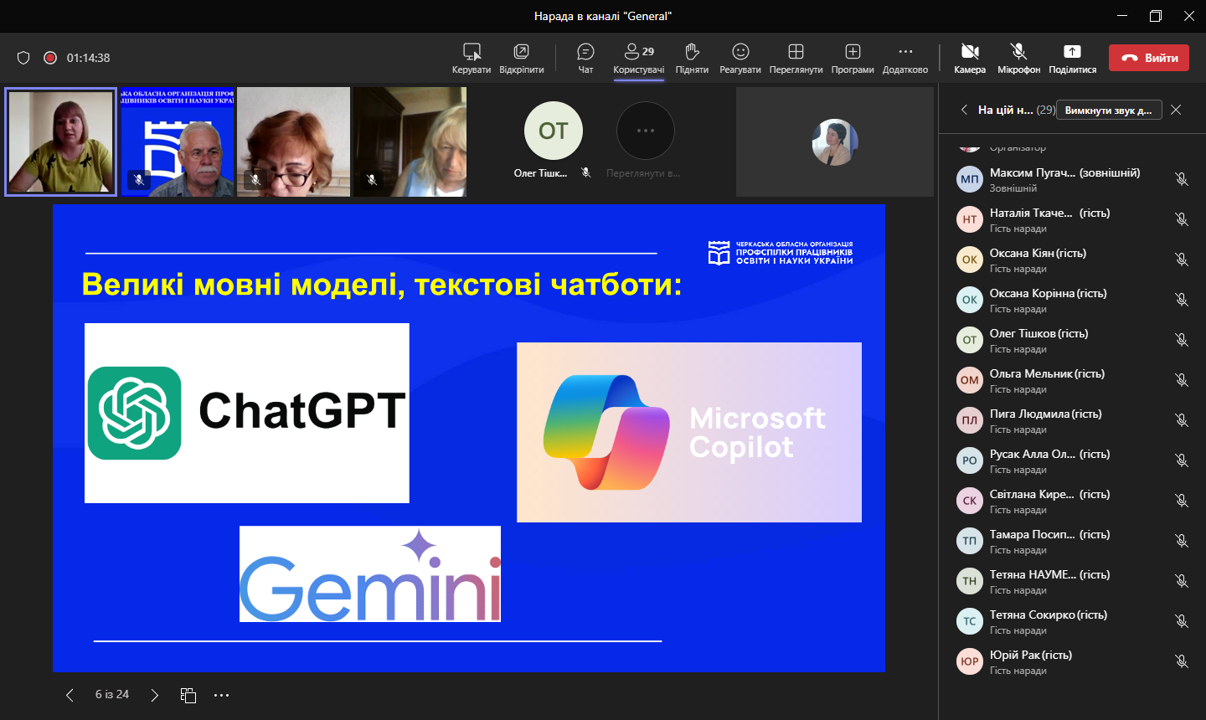The height and width of the screenshot is (720, 1206).
Task: Open the Chat panel
Action: click(586, 58)
